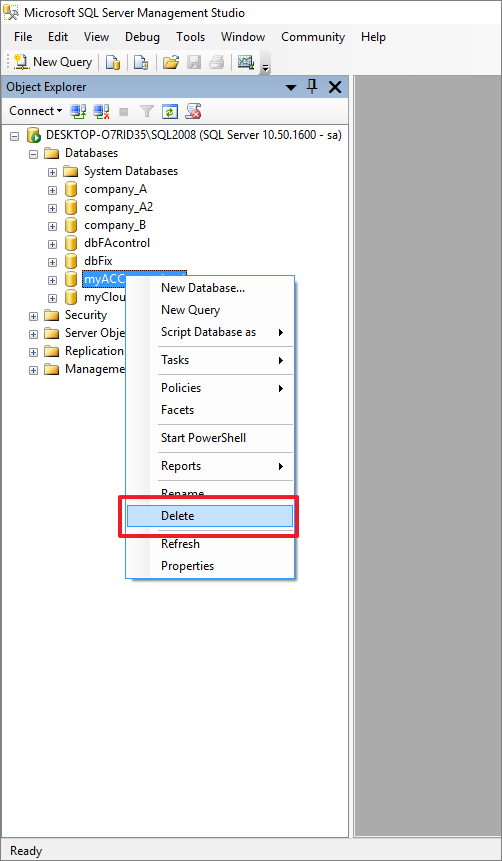Viewport: 502px width, 861px height.
Task: Expand the company_B database node
Action: [x=52, y=226]
